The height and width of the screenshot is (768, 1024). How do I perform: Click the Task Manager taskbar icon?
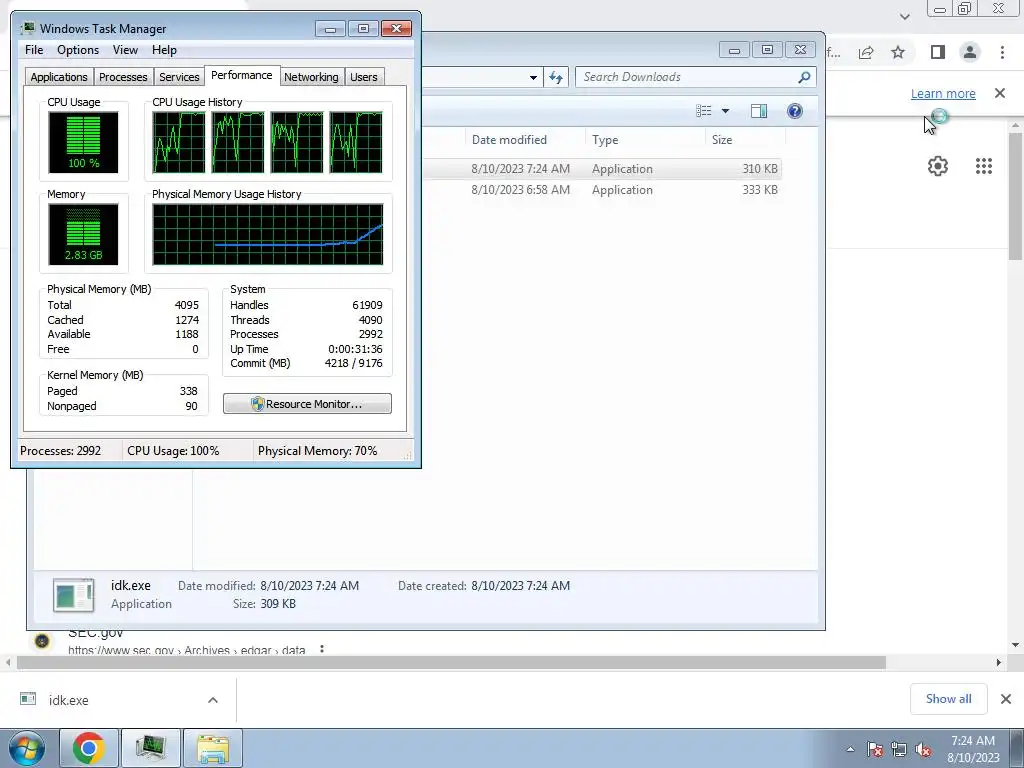150,748
